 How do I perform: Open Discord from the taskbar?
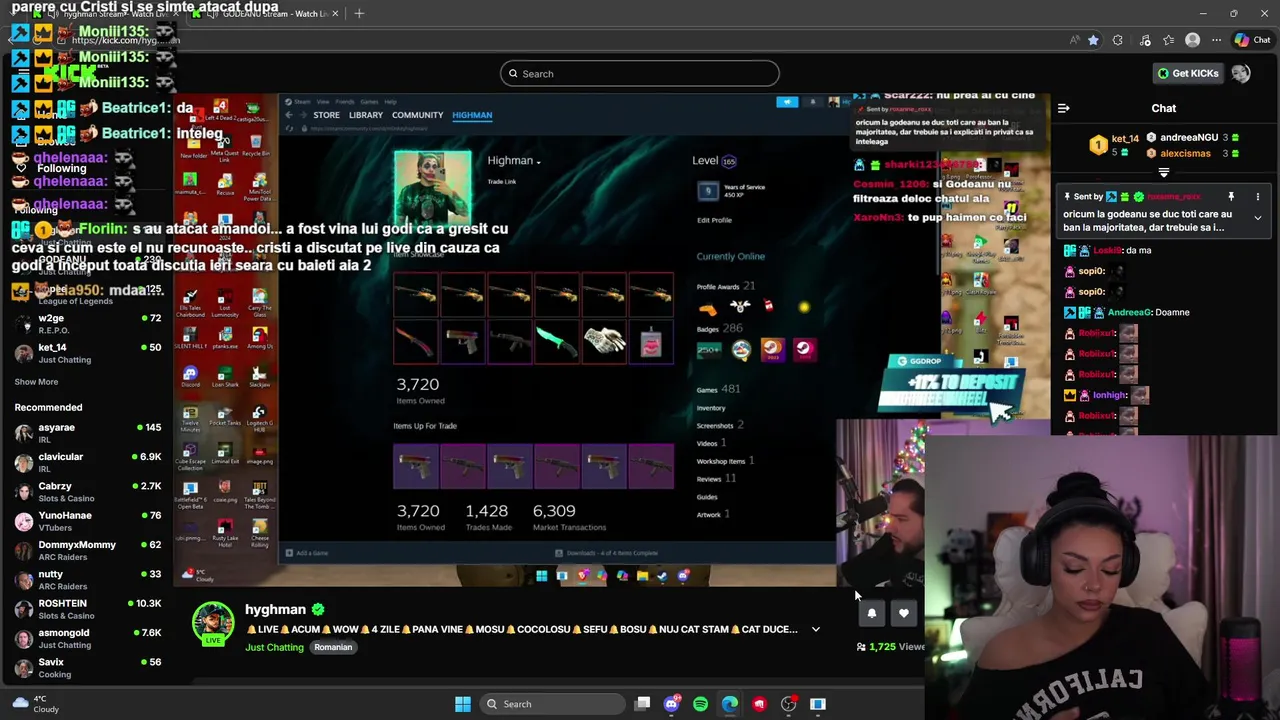(x=671, y=704)
